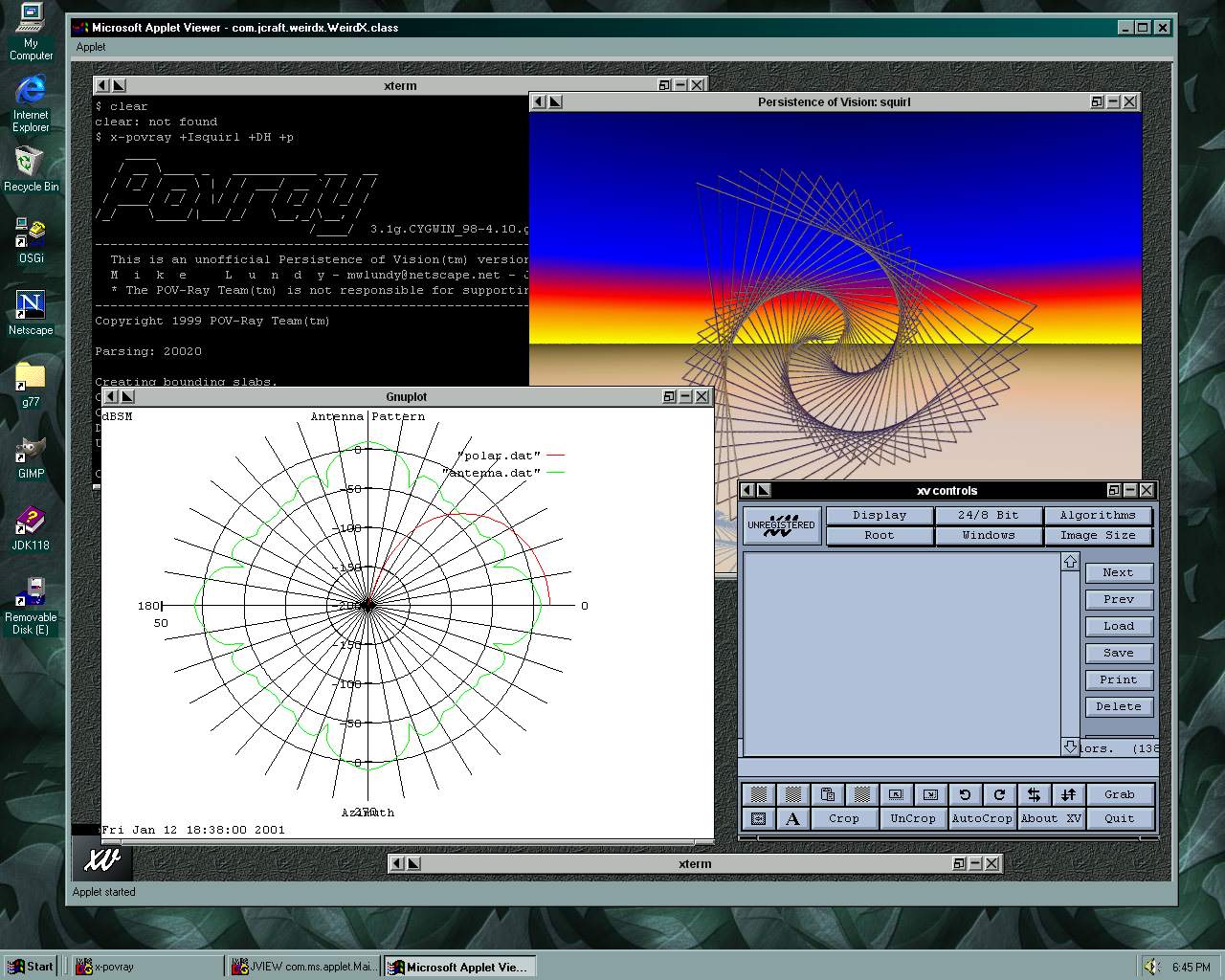Click the Save button in xv controls
This screenshot has height=980, width=1225.
click(x=1119, y=653)
